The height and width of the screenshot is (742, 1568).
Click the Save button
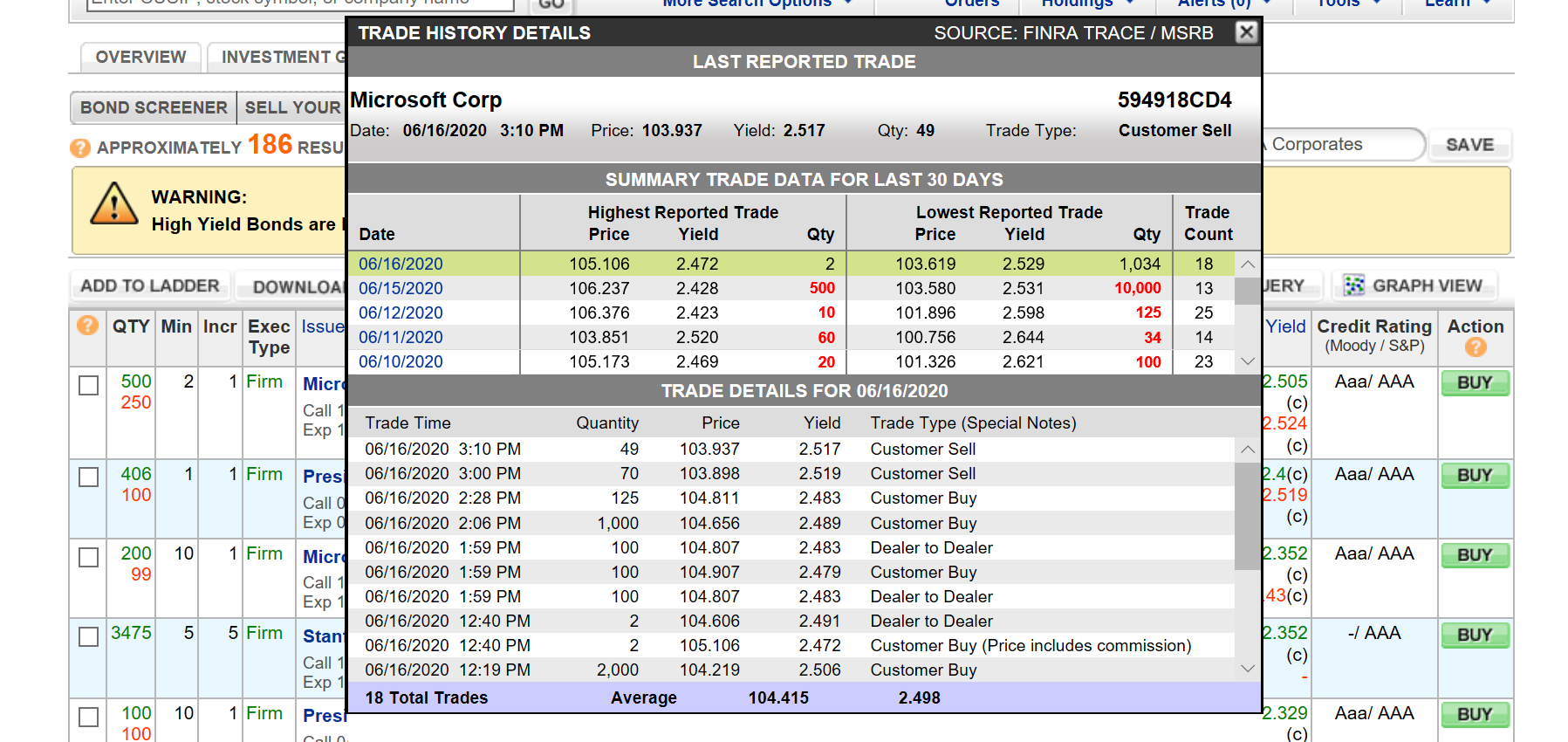click(x=1470, y=145)
